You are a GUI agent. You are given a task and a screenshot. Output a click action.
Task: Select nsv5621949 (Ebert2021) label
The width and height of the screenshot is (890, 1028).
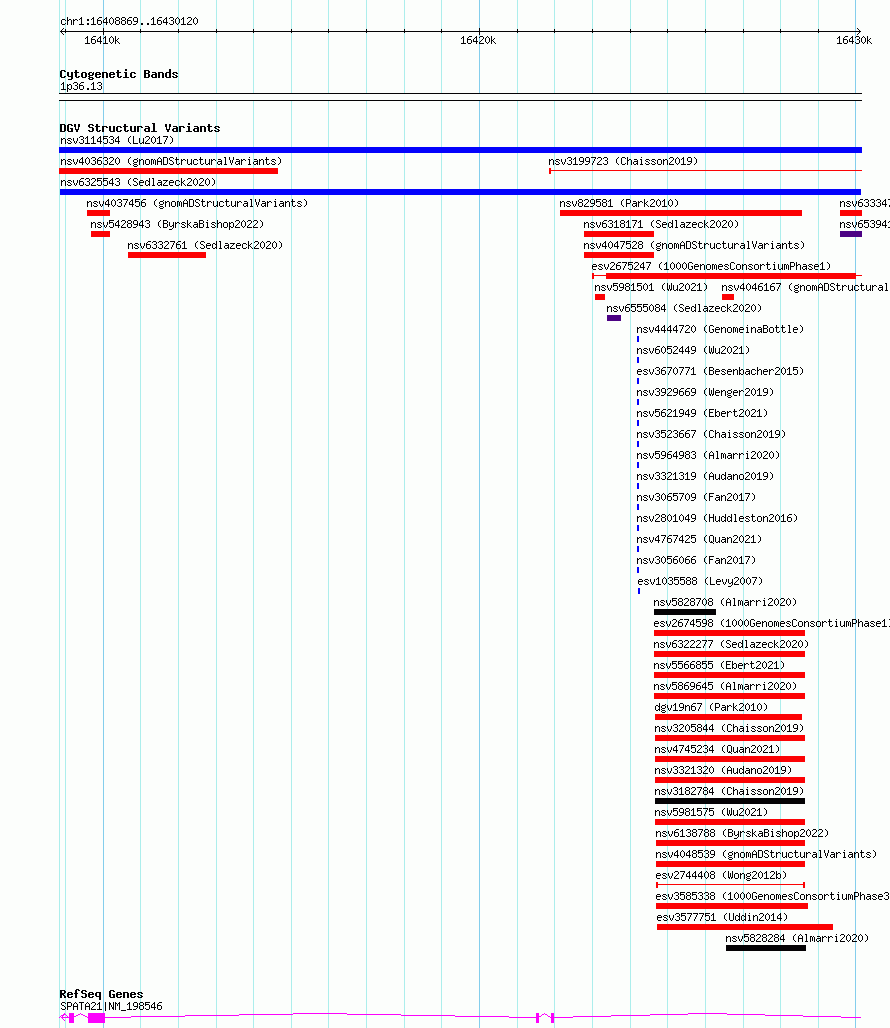702,413
